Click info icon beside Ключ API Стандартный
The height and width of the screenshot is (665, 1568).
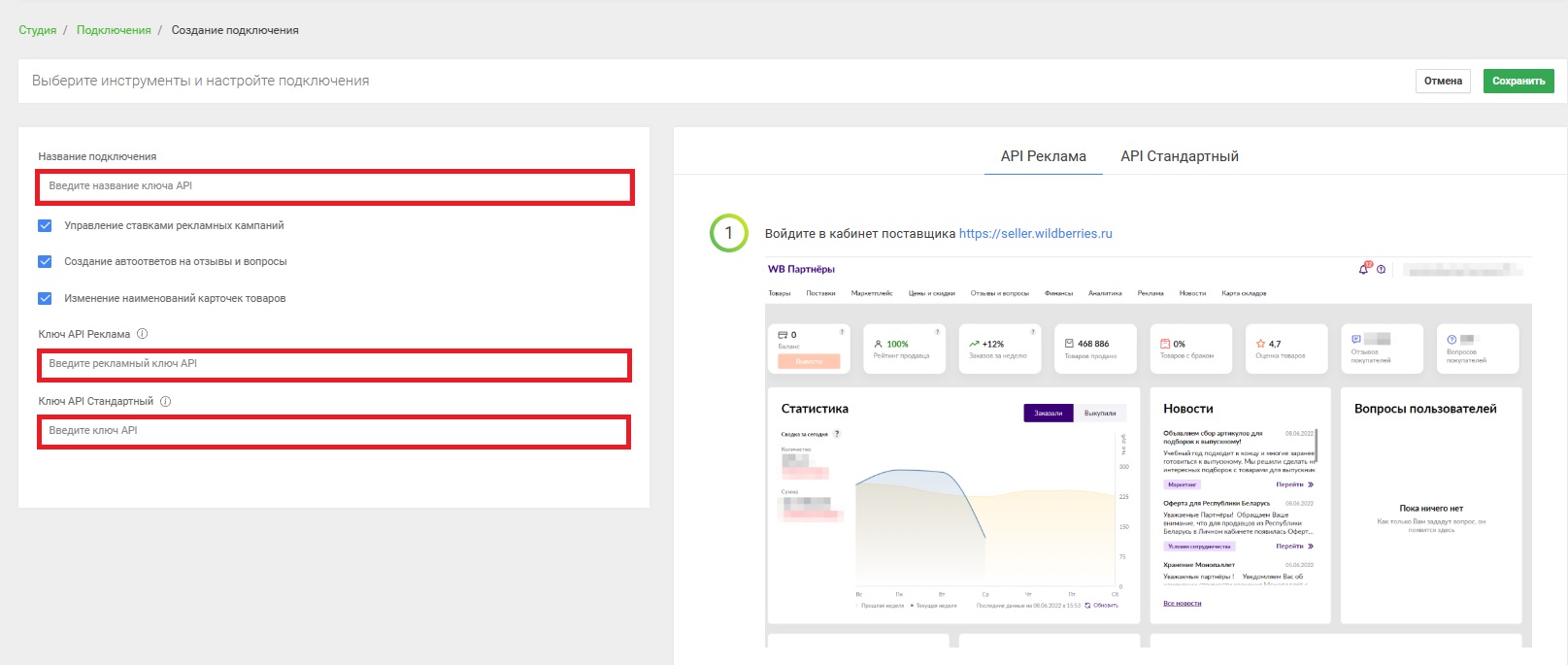pos(165,401)
